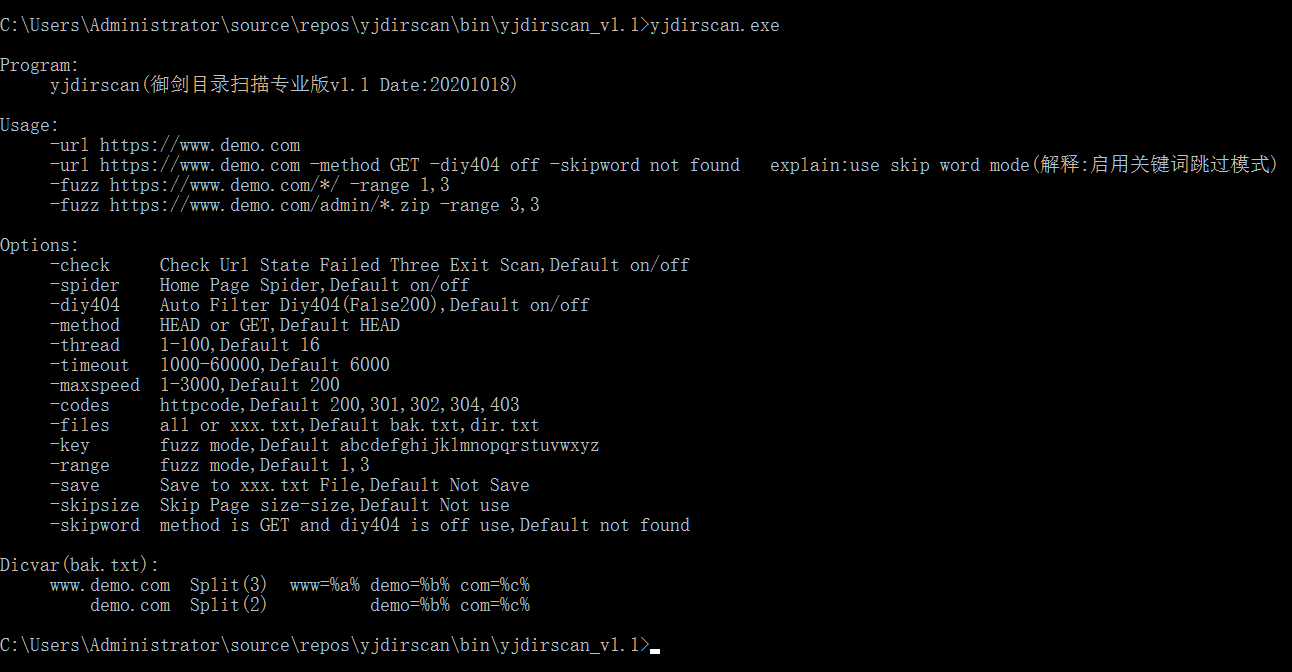This screenshot has width=1292, height=672.
Task: Click the -timeout option name
Action: (x=90, y=365)
